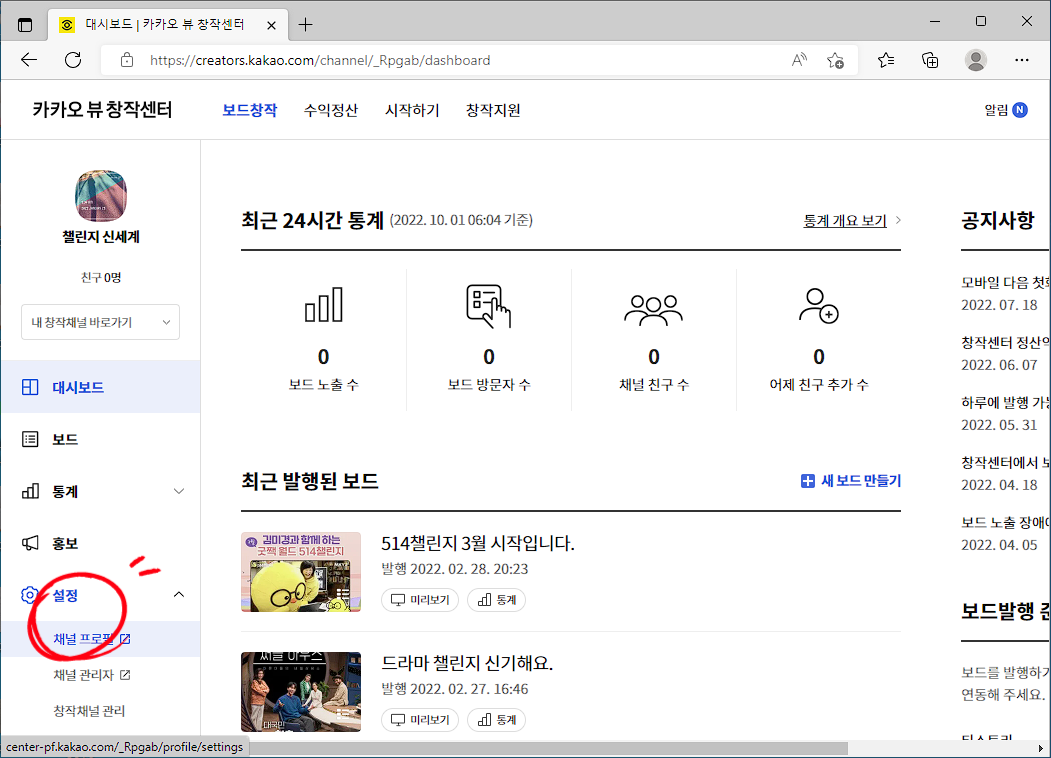Click the 알림 N notification badge

[x=1019, y=110]
